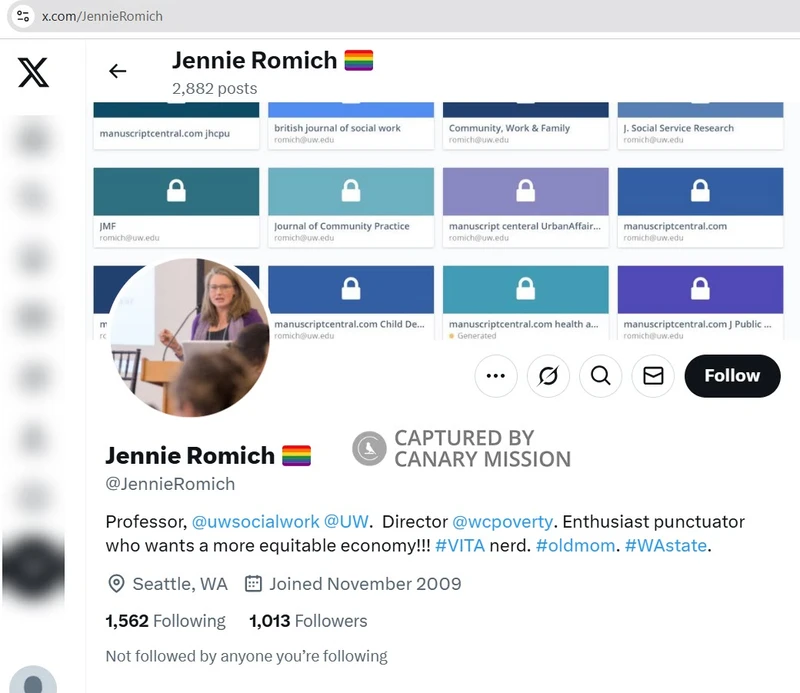Click the manuscriptcentral.com jhcpu text
The image size is (800, 693).
pos(165,133)
